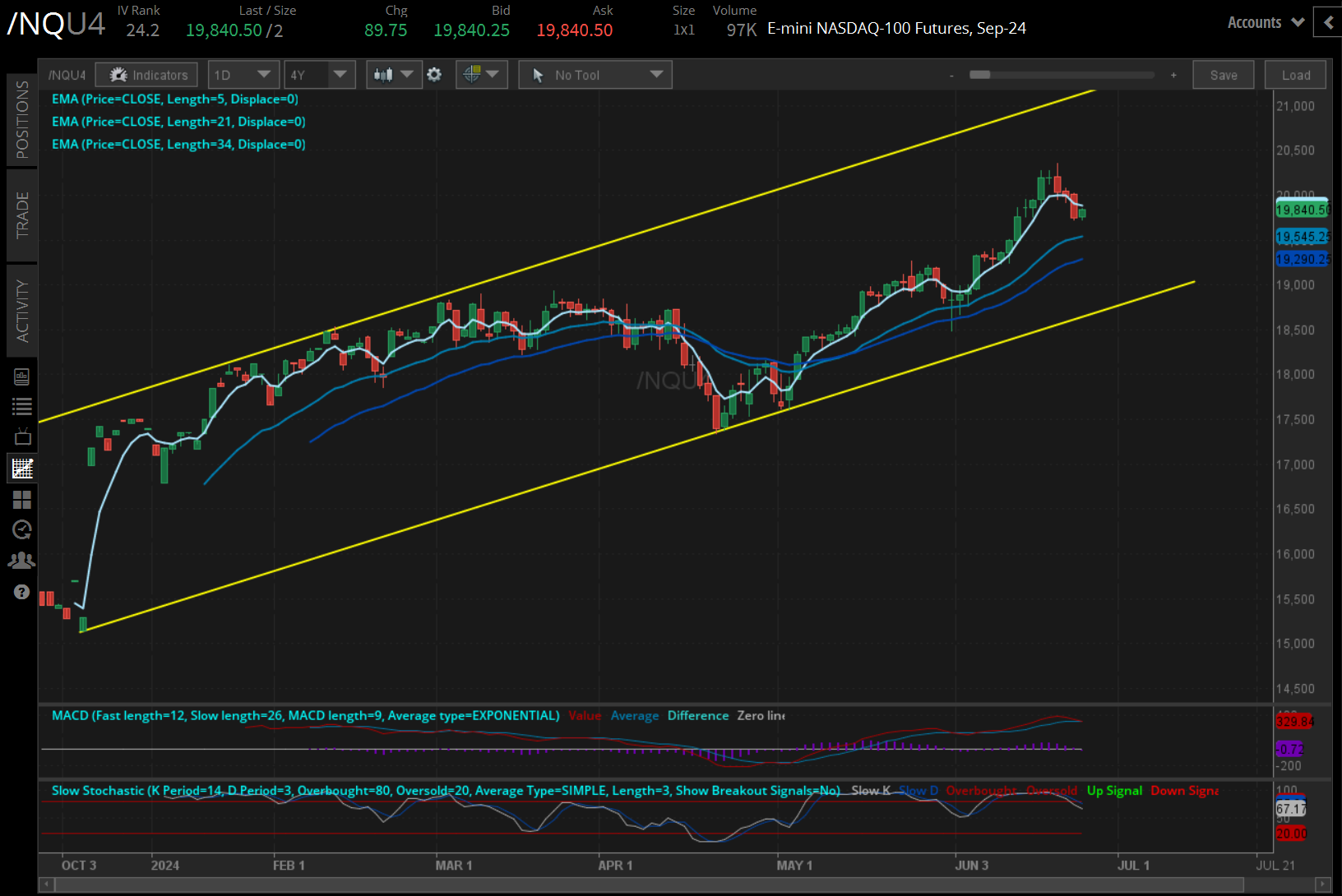This screenshot has height=896, width=1342.
Task: Click the IV Rank value 24.2
Action: click(142, 30)
